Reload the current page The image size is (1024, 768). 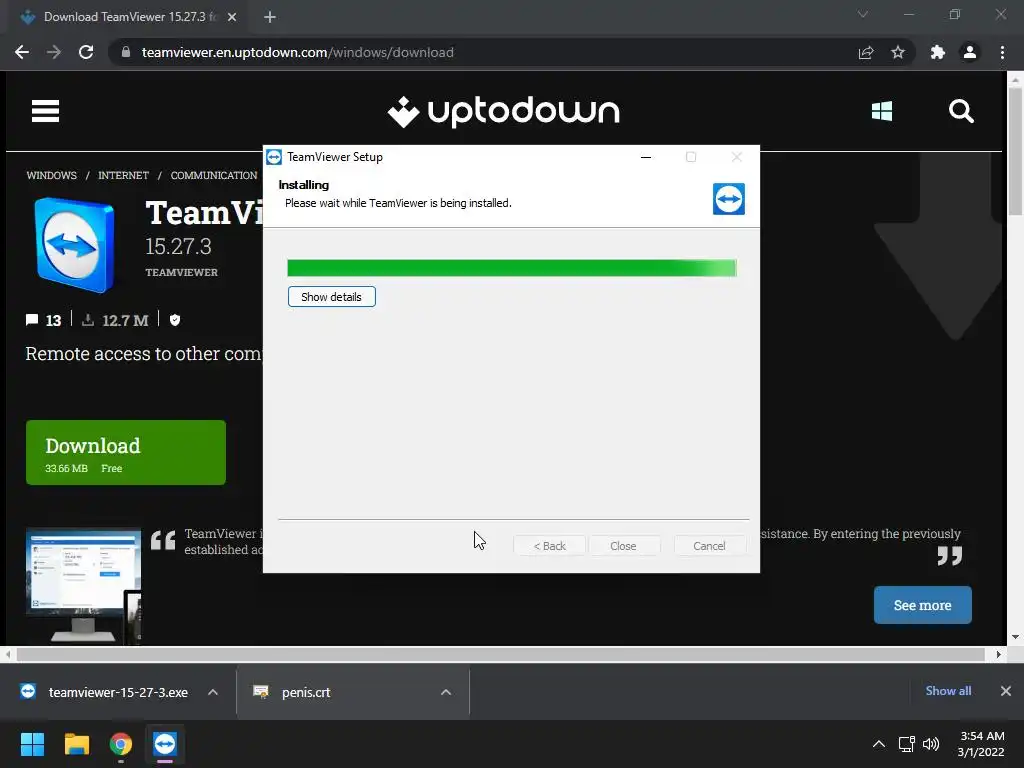pos(86,52)
